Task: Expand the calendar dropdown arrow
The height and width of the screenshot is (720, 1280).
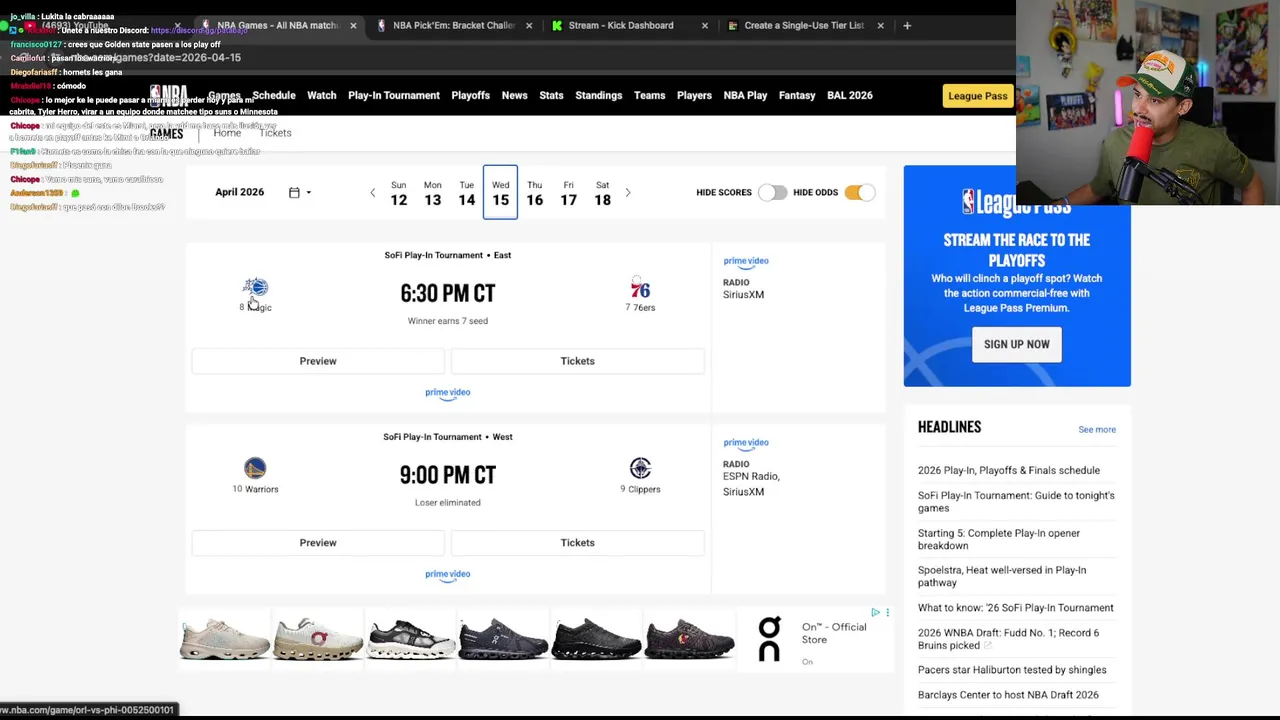Action: click(x=308, y=193)
